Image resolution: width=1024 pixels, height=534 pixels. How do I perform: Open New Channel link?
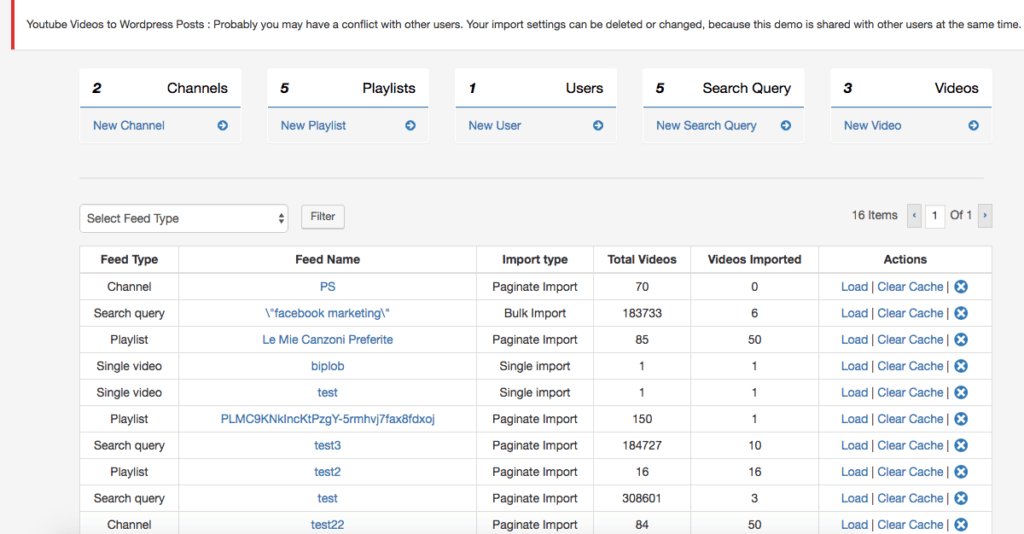click(129, 125)
